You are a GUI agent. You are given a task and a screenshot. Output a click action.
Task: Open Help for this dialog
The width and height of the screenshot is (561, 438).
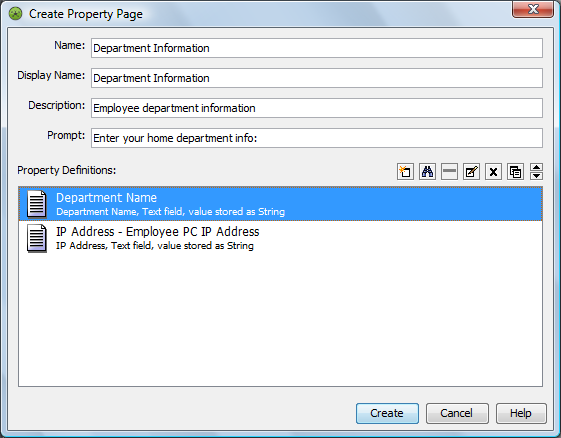click(x=521, y=413)
